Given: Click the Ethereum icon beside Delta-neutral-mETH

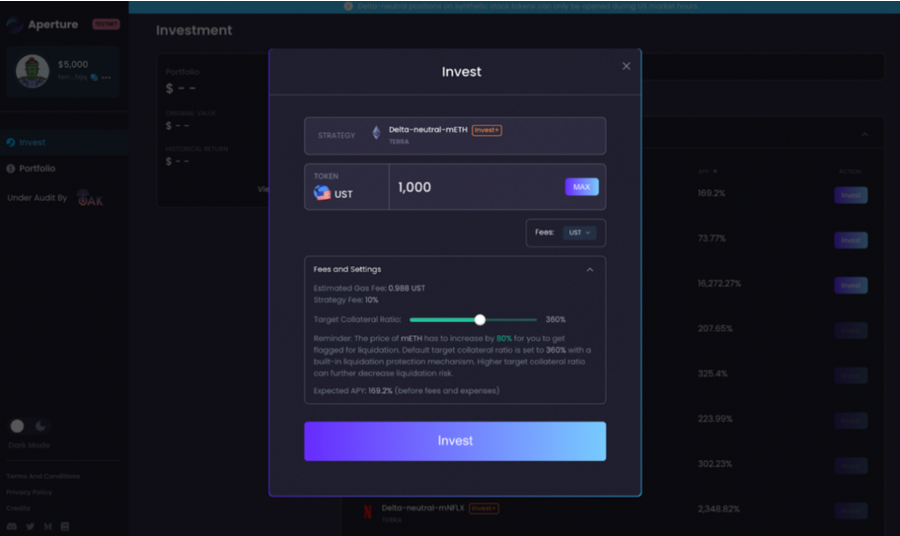Looking at the screenshot, I should click(x=376, y=133).
